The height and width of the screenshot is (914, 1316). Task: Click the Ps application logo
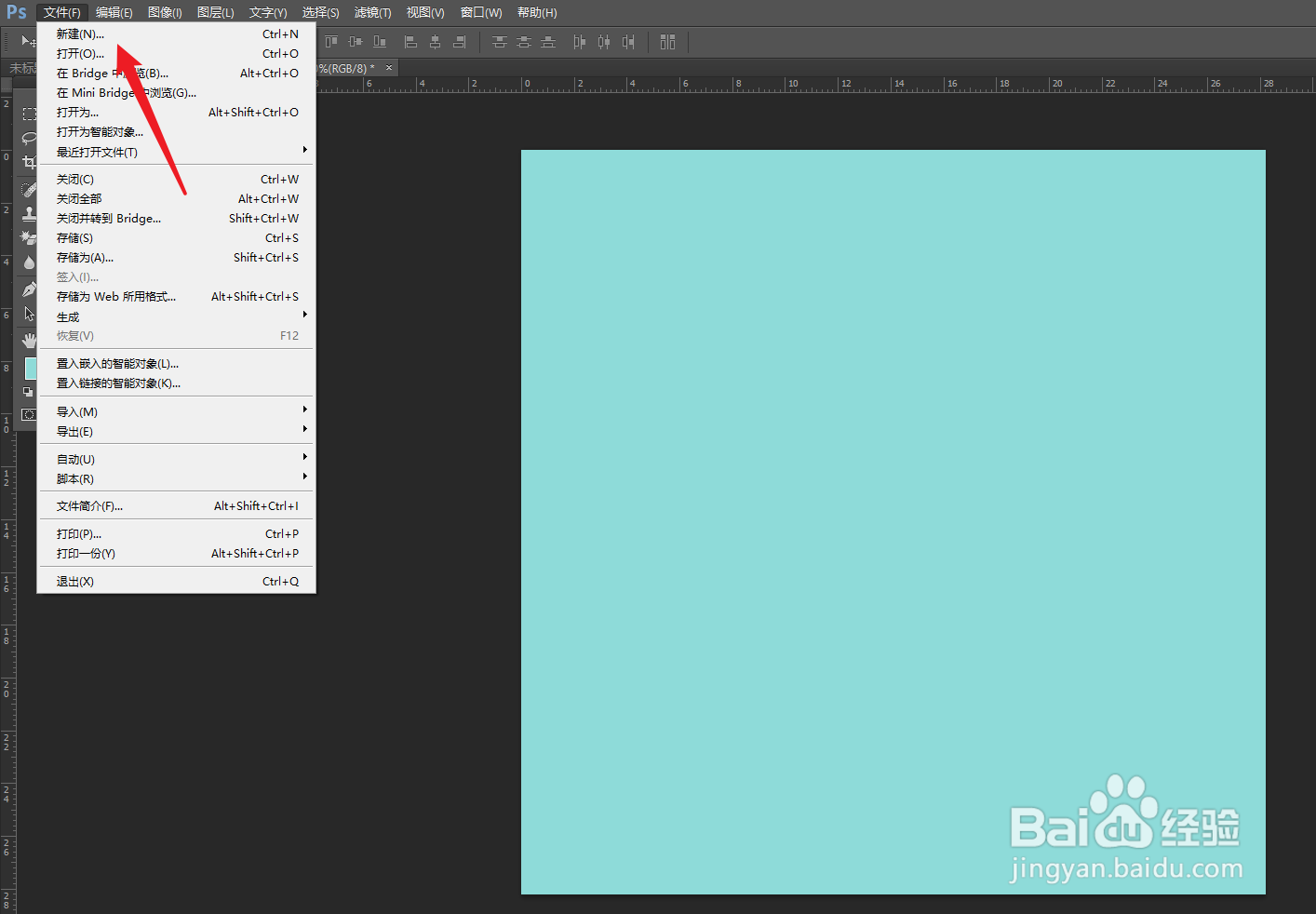17,12
